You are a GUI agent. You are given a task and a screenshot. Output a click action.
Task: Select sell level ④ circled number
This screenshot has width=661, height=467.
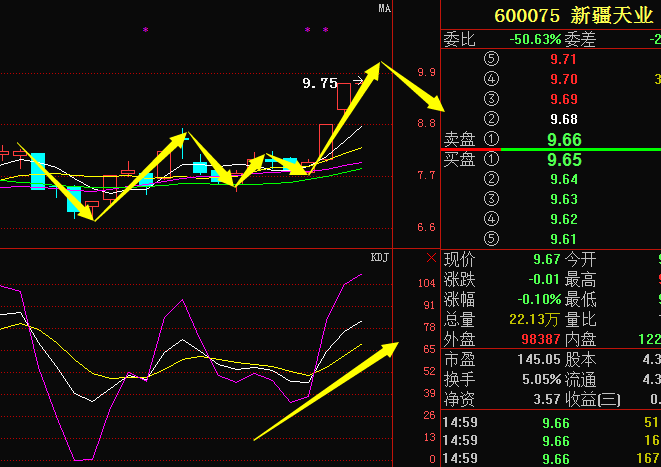pyautogui.click(x=490, y=79)
